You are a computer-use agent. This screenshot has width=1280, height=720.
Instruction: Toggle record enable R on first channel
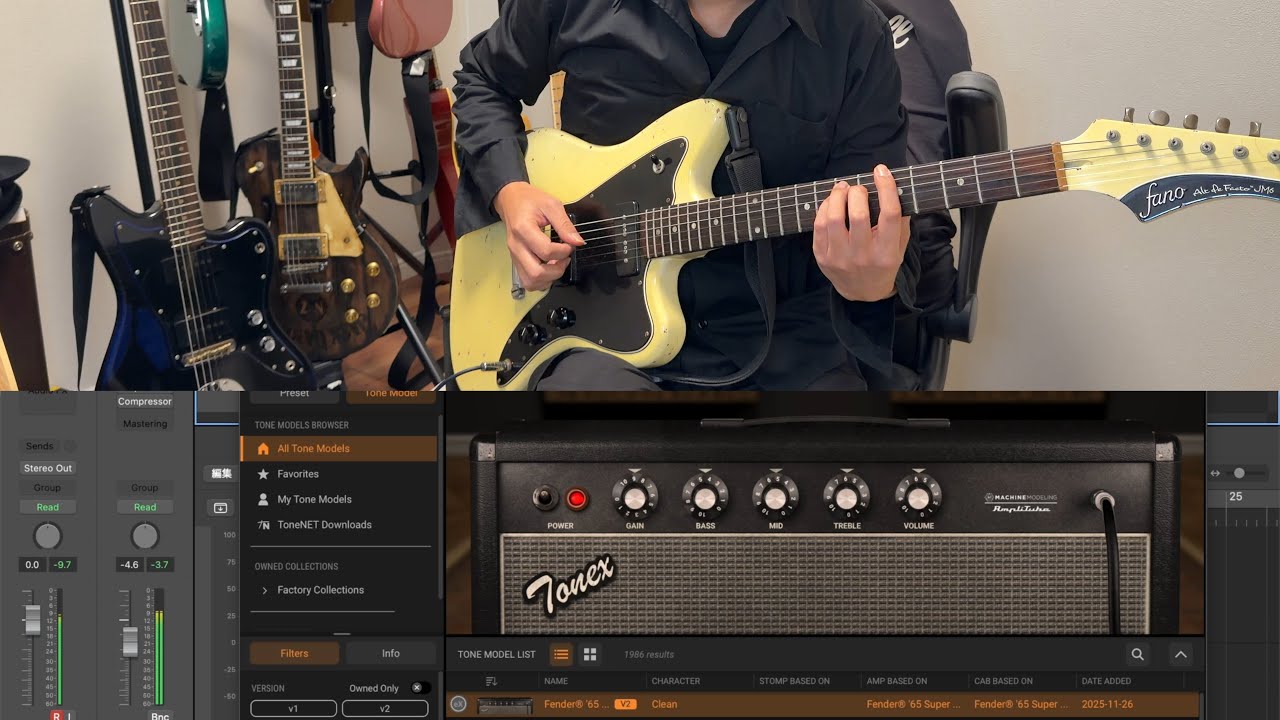pyautogui.click(x=57, y=716)
